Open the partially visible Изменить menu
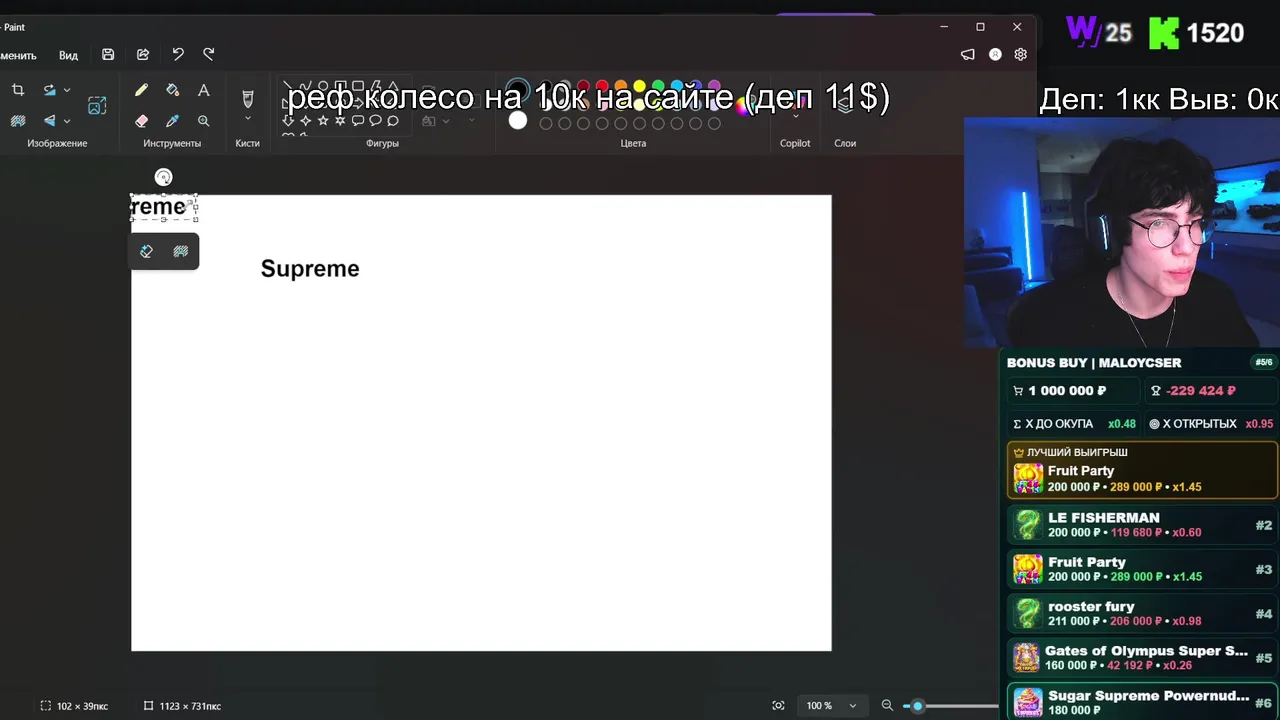The width and height of the screenshot is (1280, 720). click(18, 55)
